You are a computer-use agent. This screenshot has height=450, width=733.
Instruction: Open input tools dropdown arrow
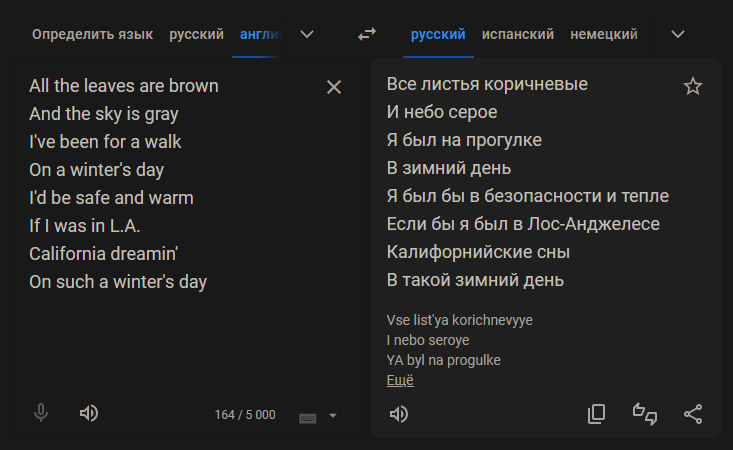[333, 416]
